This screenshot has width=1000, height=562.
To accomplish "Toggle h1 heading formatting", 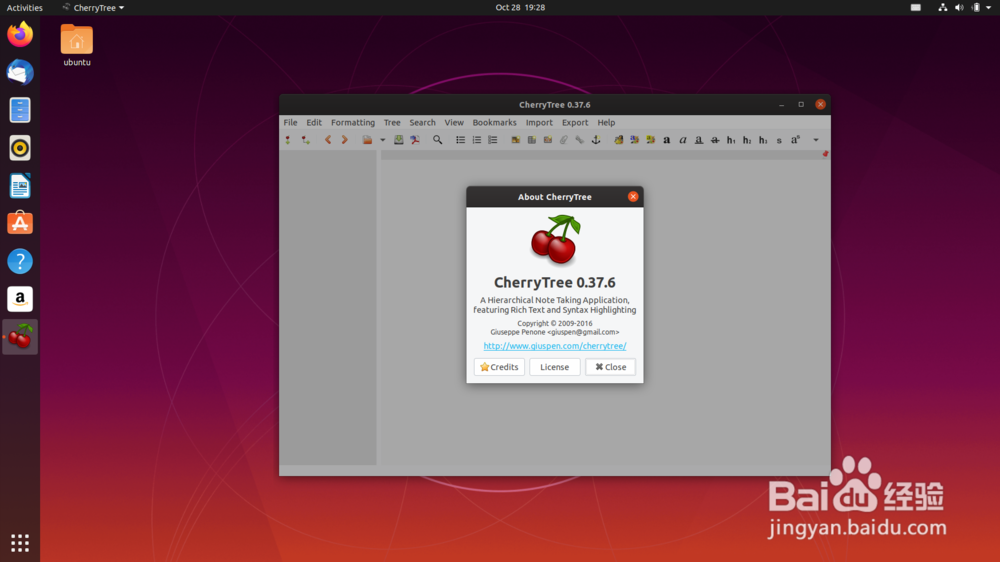I will tap(731, 140).
